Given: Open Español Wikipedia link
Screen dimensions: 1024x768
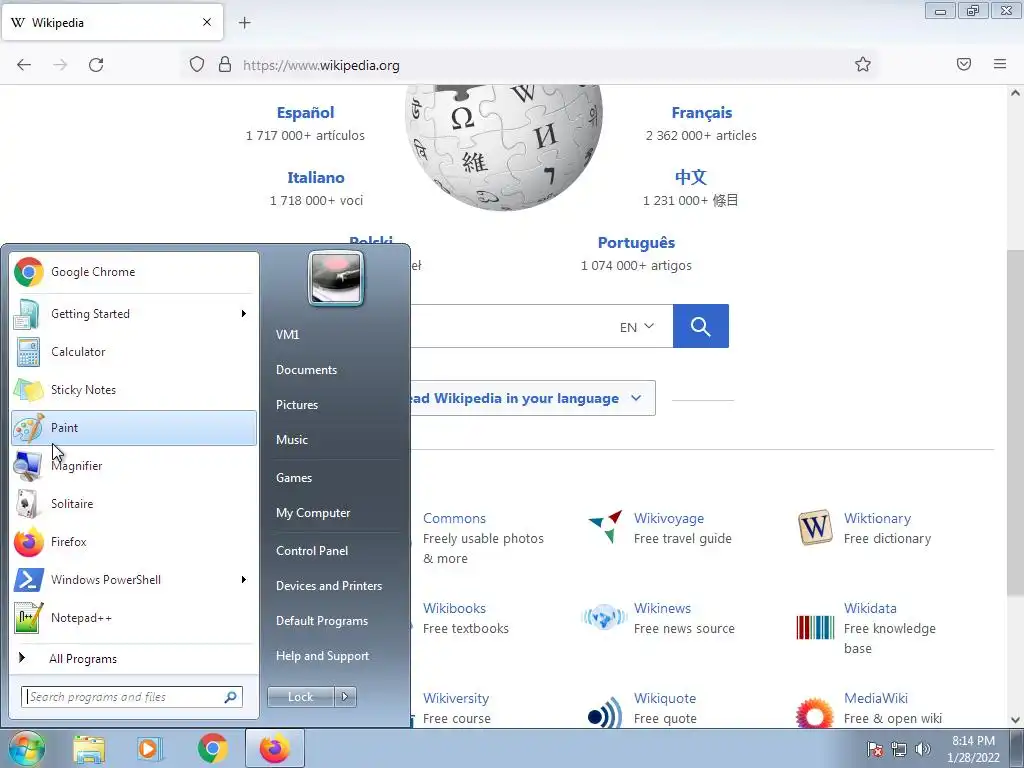Looking at the screenshot, I should [306, 112].
